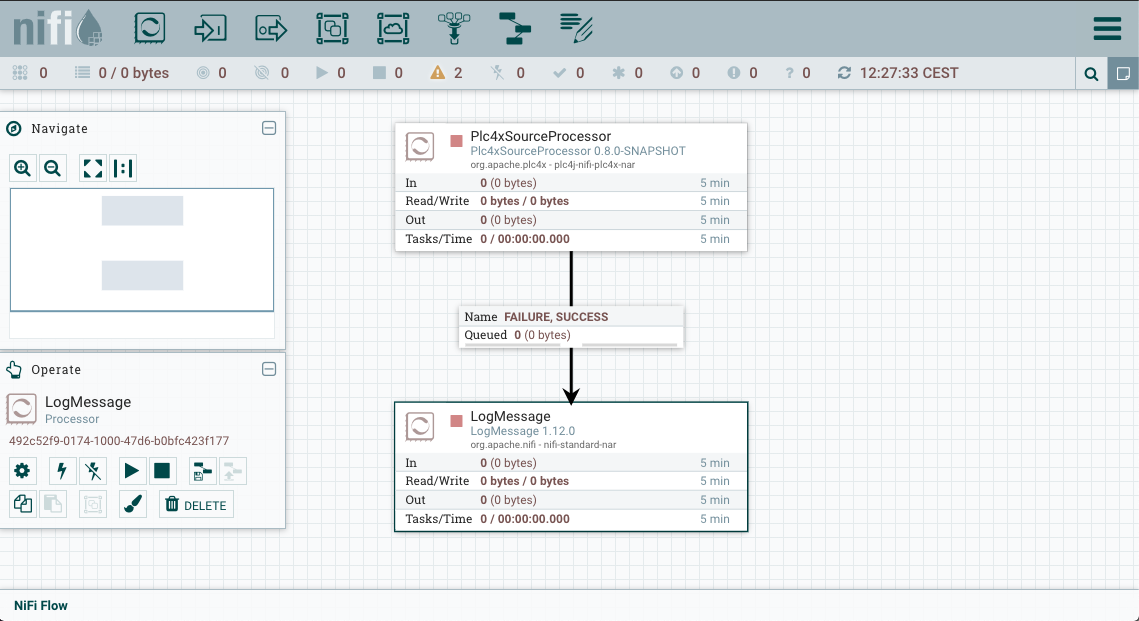The image size is (1139, 621).
Task: Select the Processor component icon in toolbar
Action: click(x=150, y=28)
